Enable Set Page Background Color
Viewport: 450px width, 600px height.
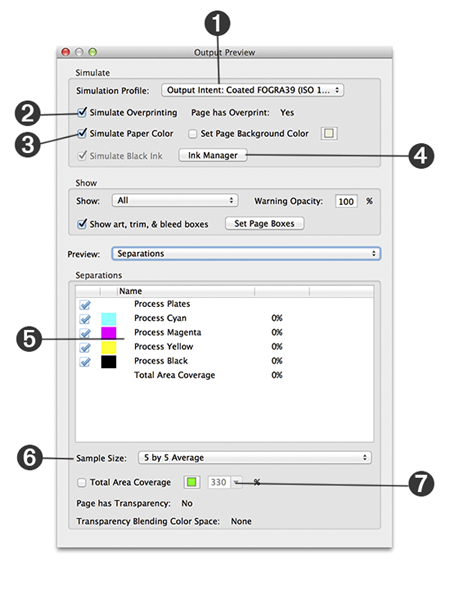[x=192, y=134]
